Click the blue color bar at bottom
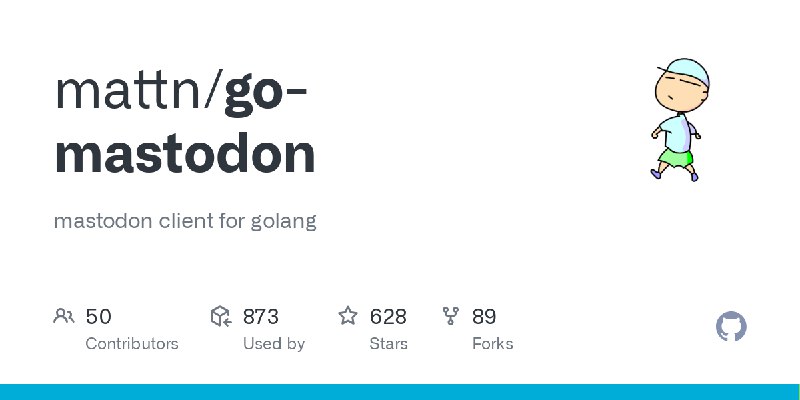 [400, 391]
